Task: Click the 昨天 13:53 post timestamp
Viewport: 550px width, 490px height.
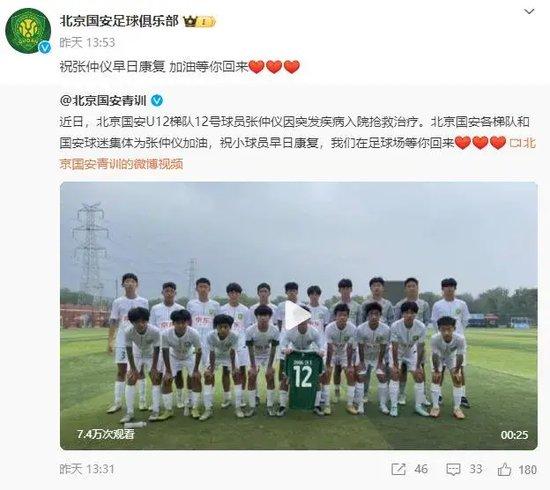Action: click(x=87, y=42)
